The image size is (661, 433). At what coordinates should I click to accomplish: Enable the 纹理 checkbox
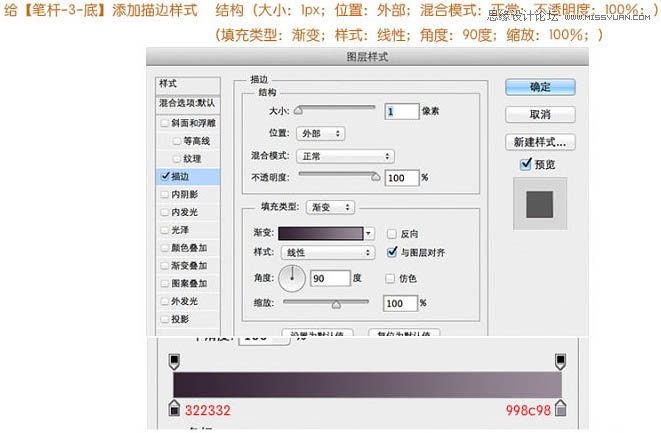pos(177,159)
